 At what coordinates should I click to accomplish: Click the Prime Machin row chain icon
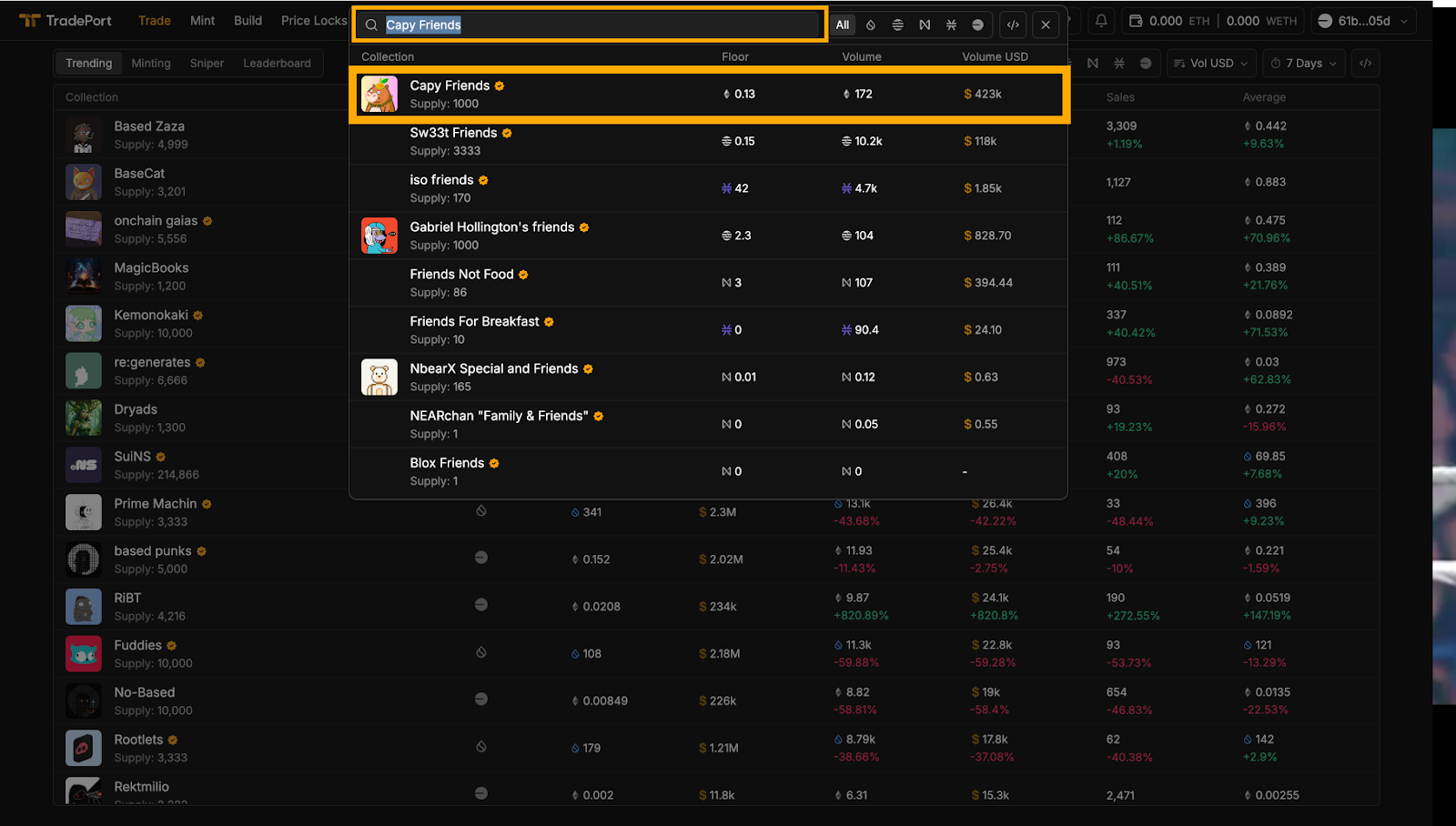click(x=481, y=511)
